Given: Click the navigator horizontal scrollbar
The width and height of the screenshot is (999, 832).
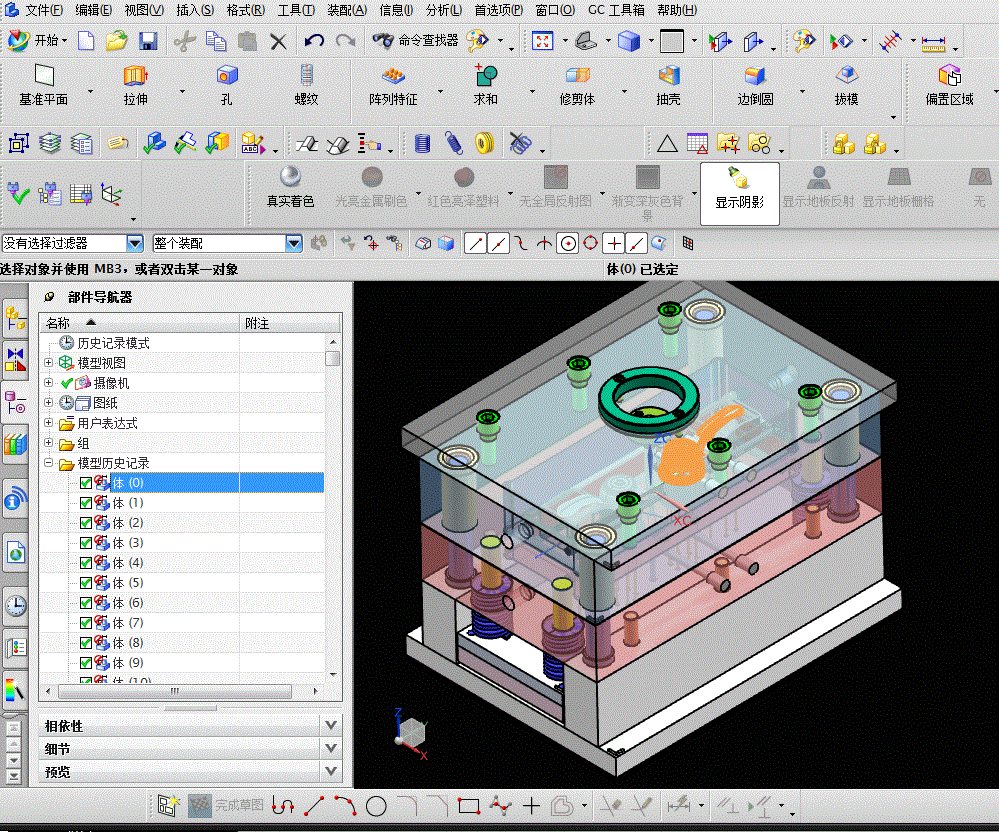Looking at the screenshot, I should click(x=175, y=691).
